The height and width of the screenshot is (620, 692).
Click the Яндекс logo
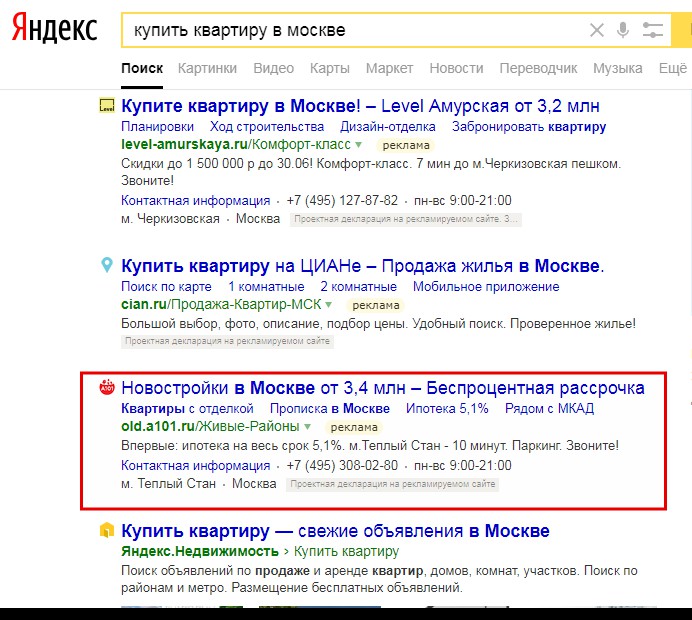click(54, 28)
